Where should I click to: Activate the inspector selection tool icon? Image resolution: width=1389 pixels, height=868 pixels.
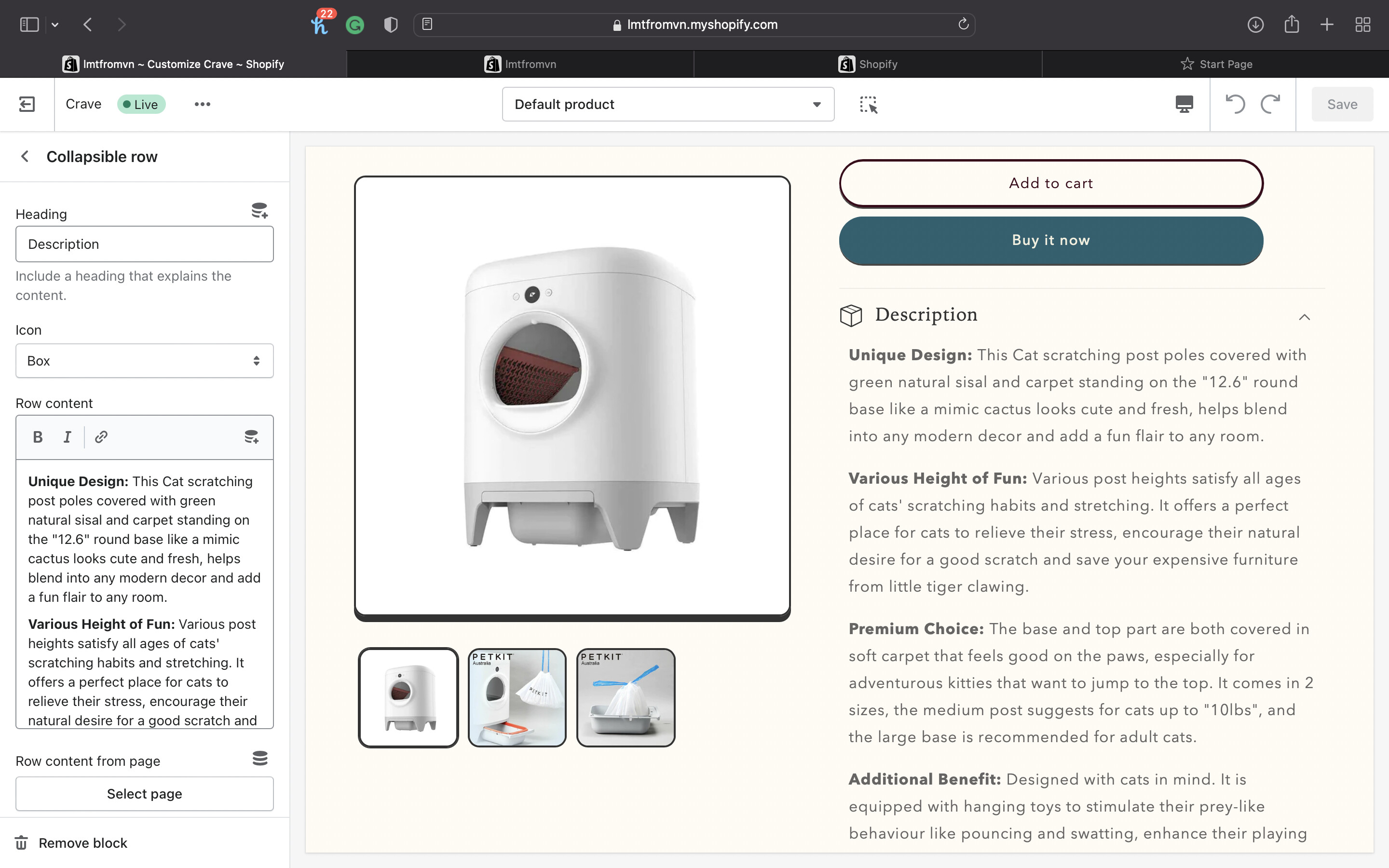(869, 105)
